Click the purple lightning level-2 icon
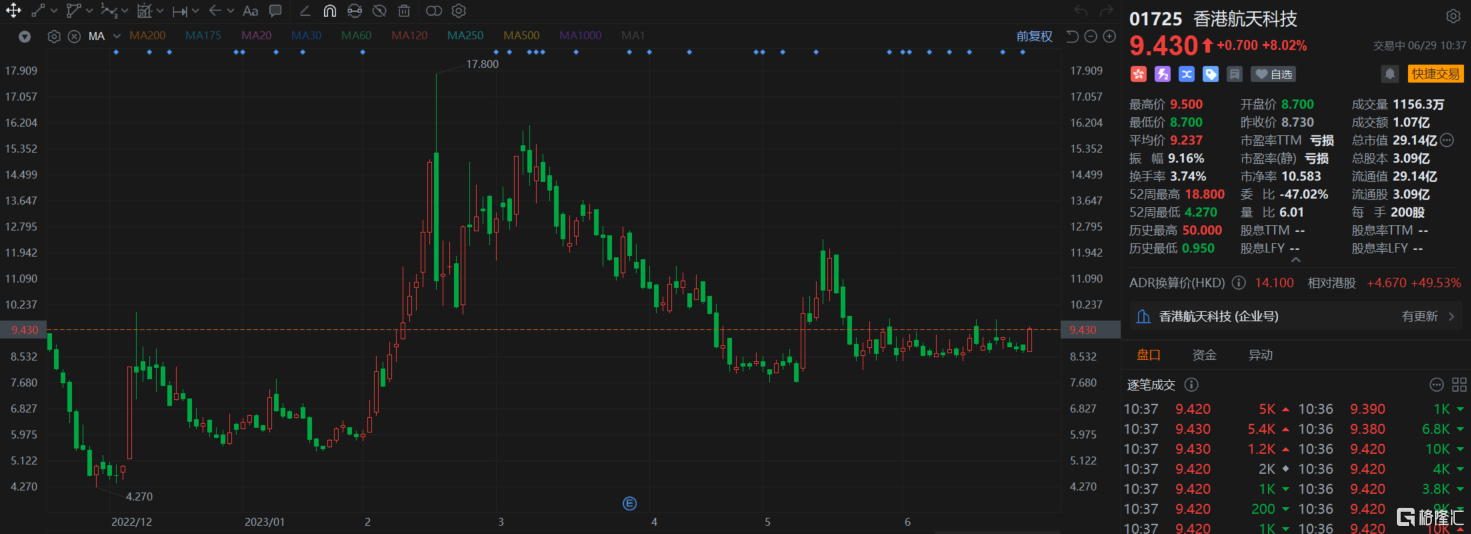The height and width of the screenshot is (534, 1471). [1162, 74]
